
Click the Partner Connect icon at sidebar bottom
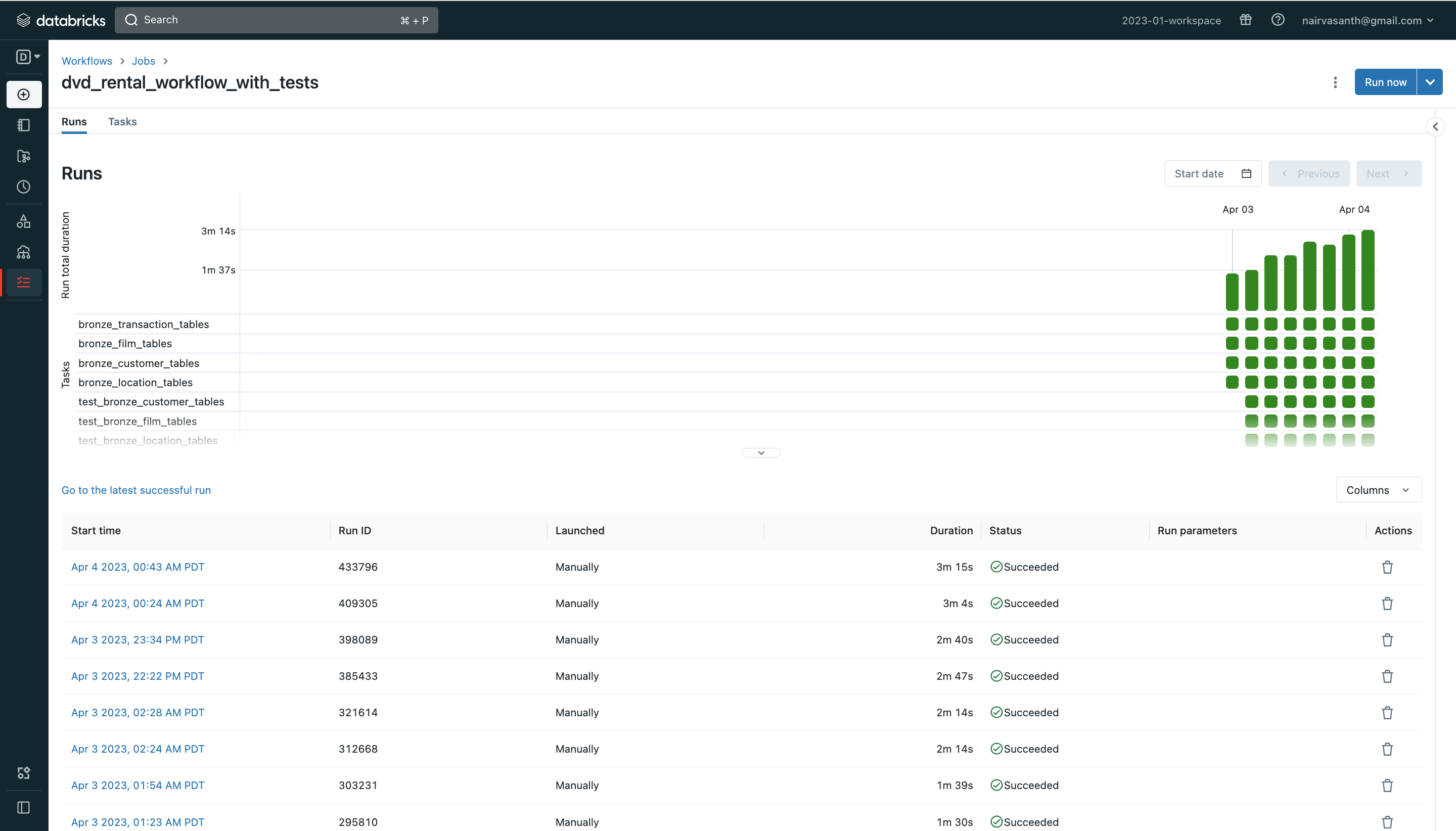tap(24, 773)
